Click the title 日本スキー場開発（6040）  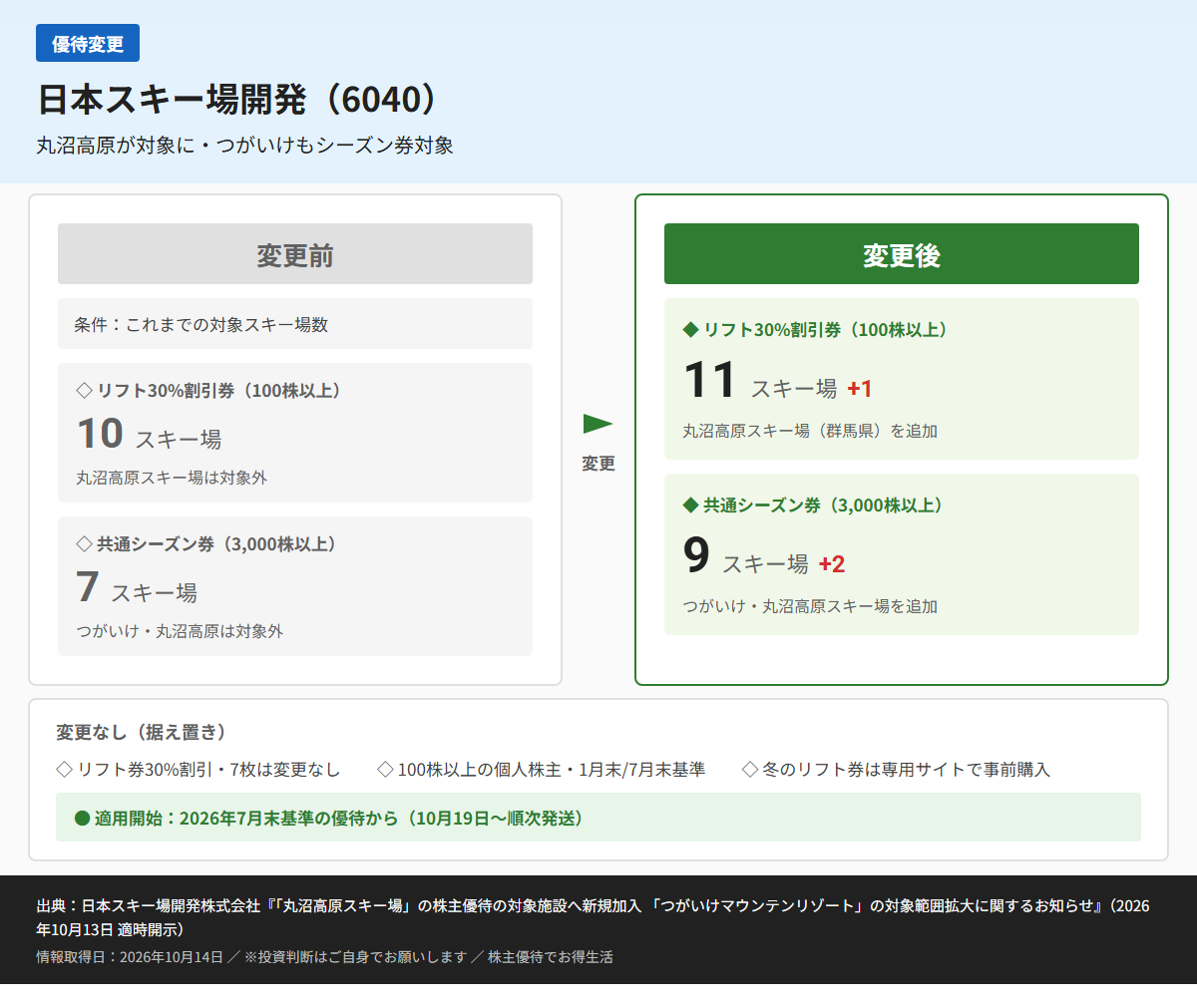pos(239,100)
